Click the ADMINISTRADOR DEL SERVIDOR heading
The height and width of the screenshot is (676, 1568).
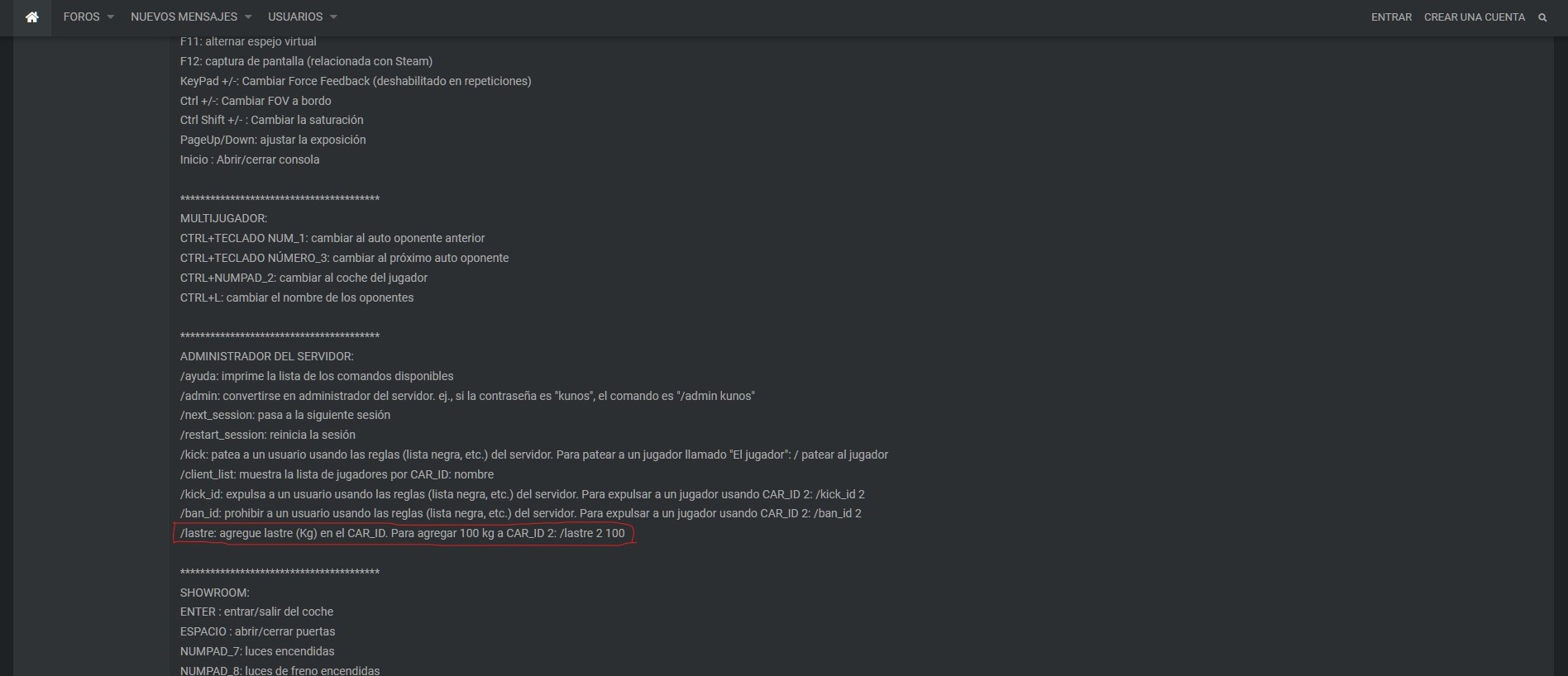click(266, 356)
